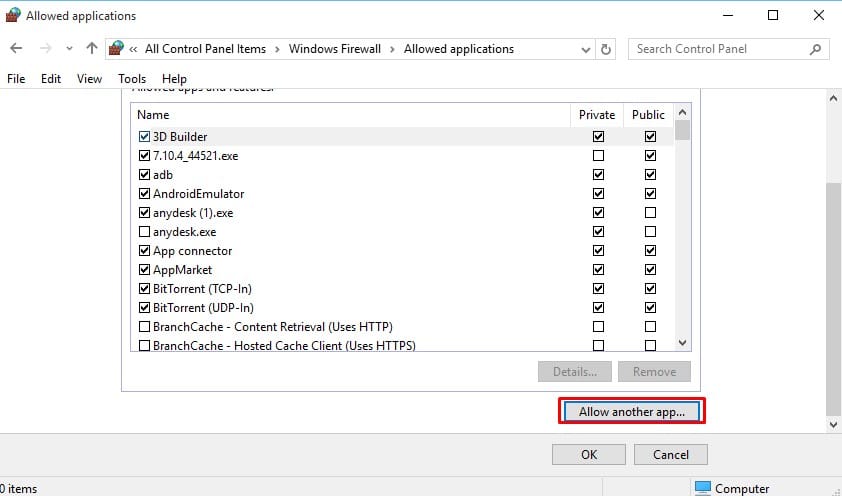This screenshot has height=496, width=842.
Task: Click the Allowed applications title bar icon
Action: coord(13,16)
